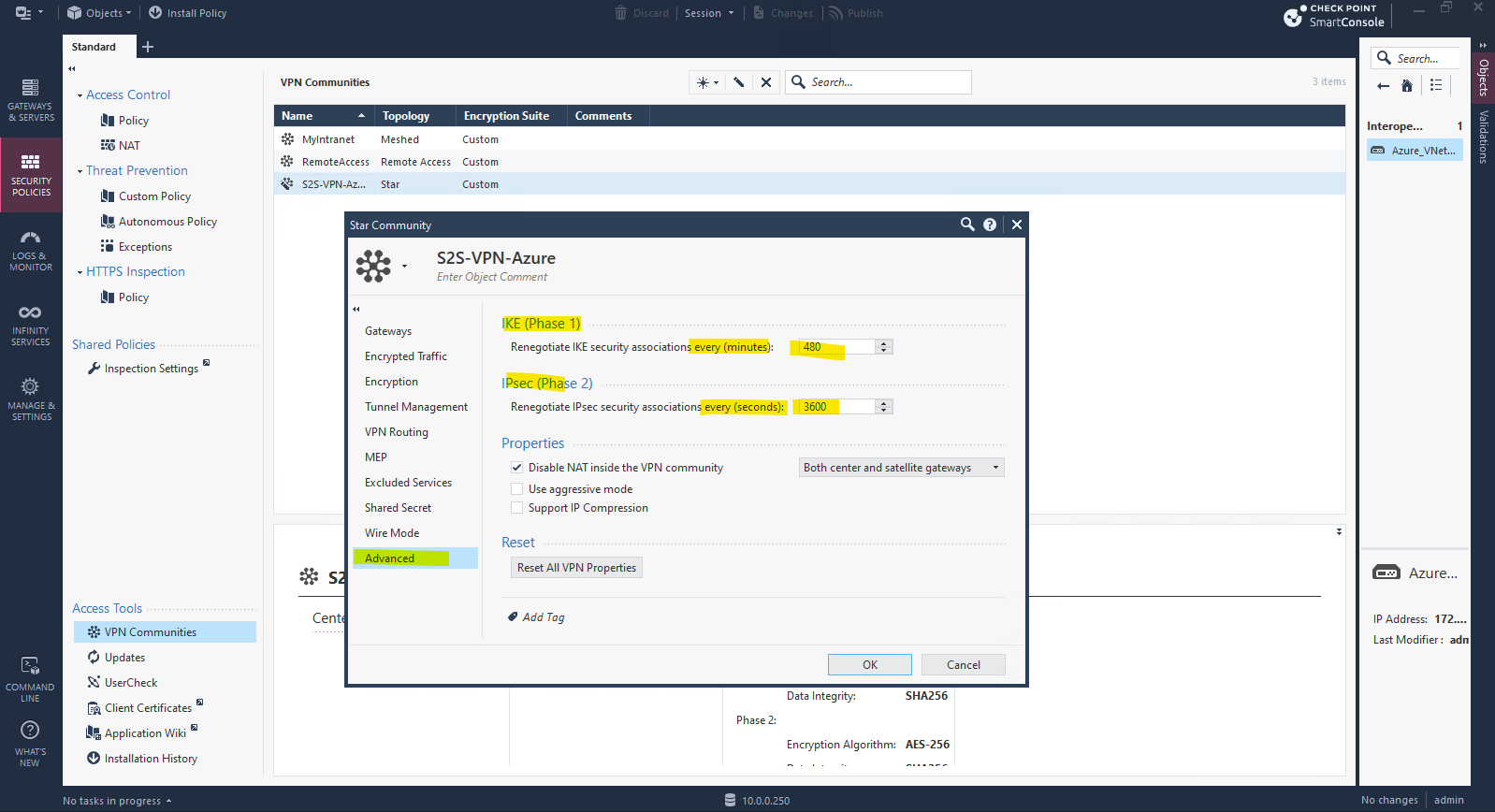Click OK button in Star Community dialog
This screenshot has height=812, width=1495.
(870, 664)
